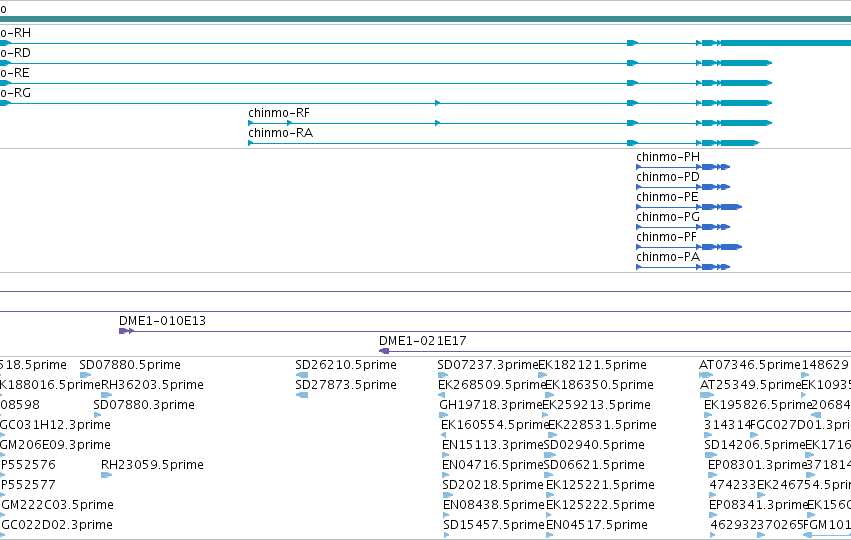Open the chinmo-PD protein feature label
Screen dimensions: 851x540
point(668,177)
